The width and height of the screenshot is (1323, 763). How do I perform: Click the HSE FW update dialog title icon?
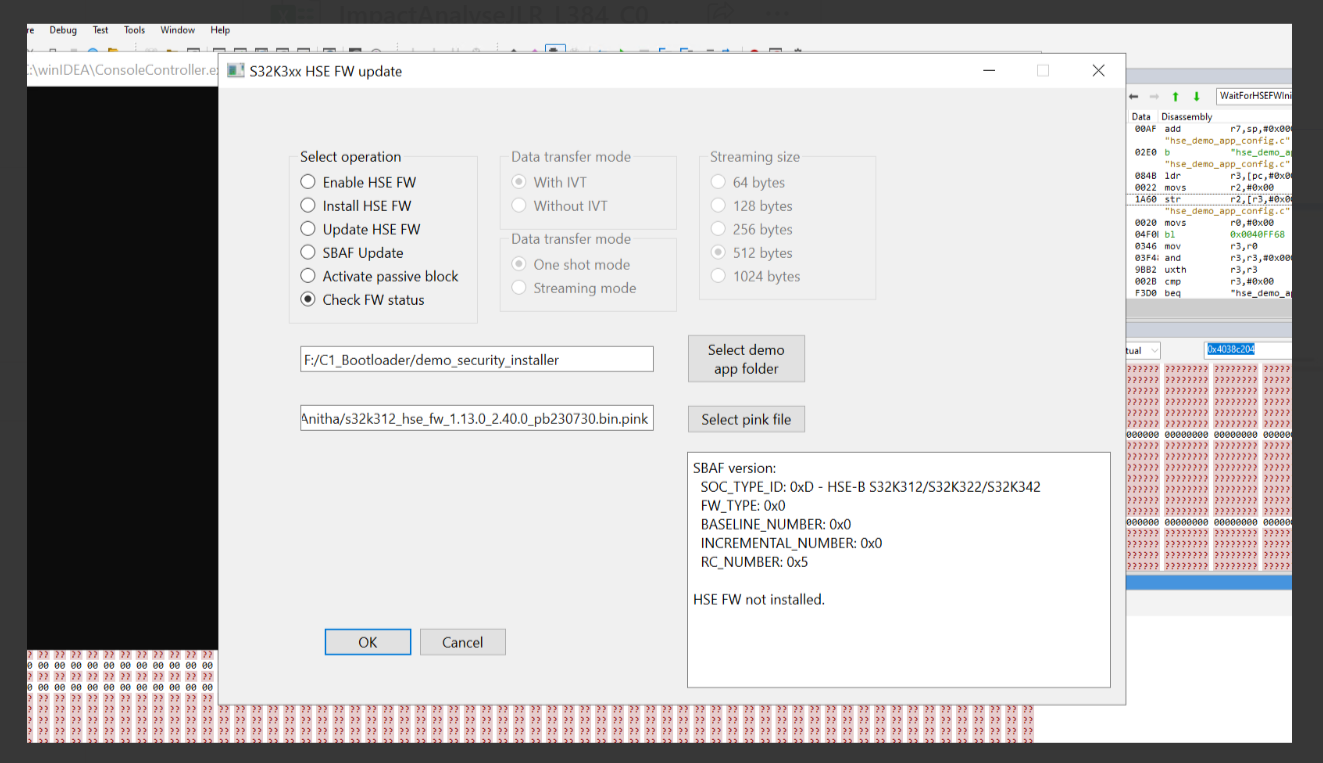pos(235,71)
